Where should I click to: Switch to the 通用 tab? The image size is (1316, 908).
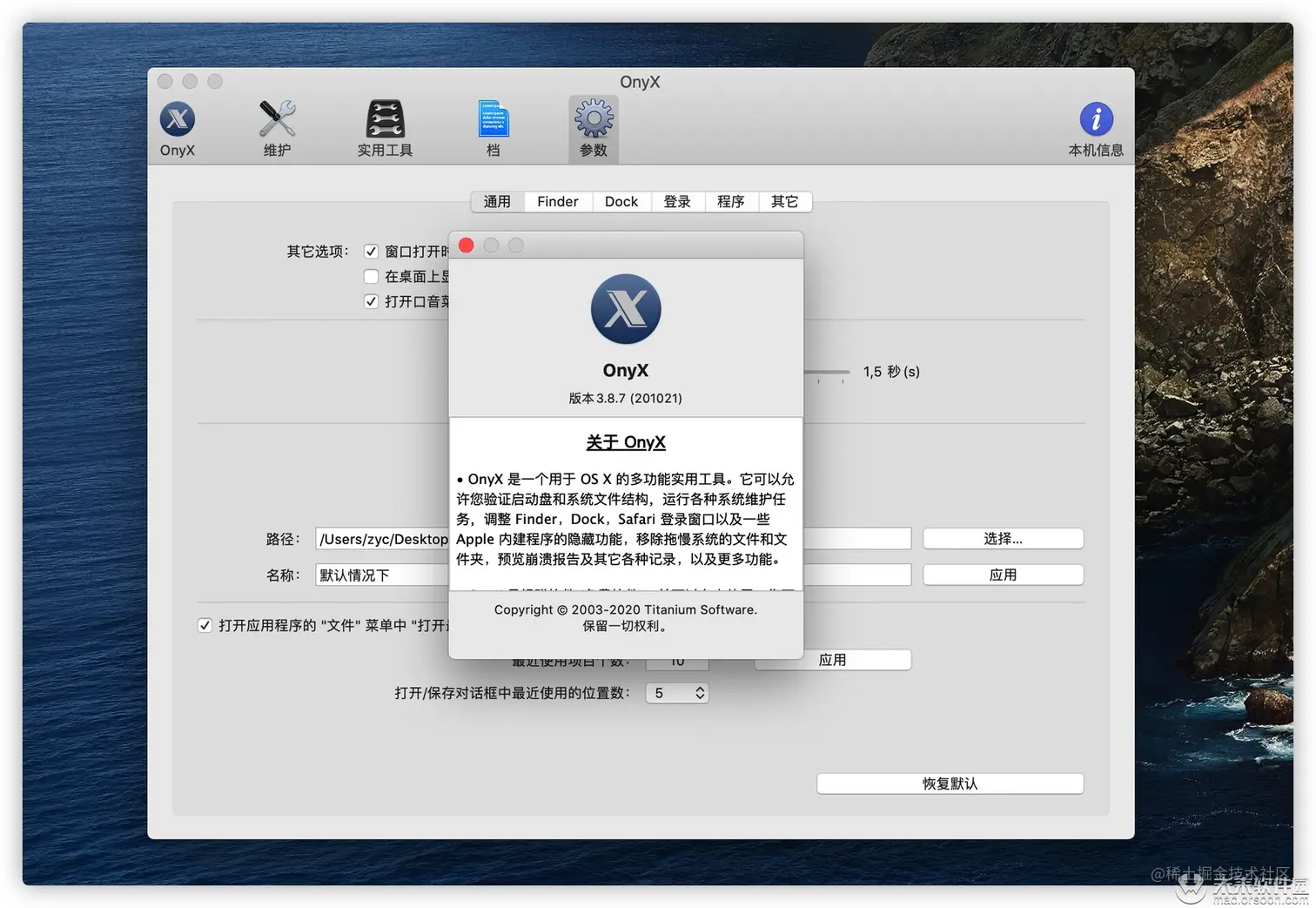[x=497, y=202]
